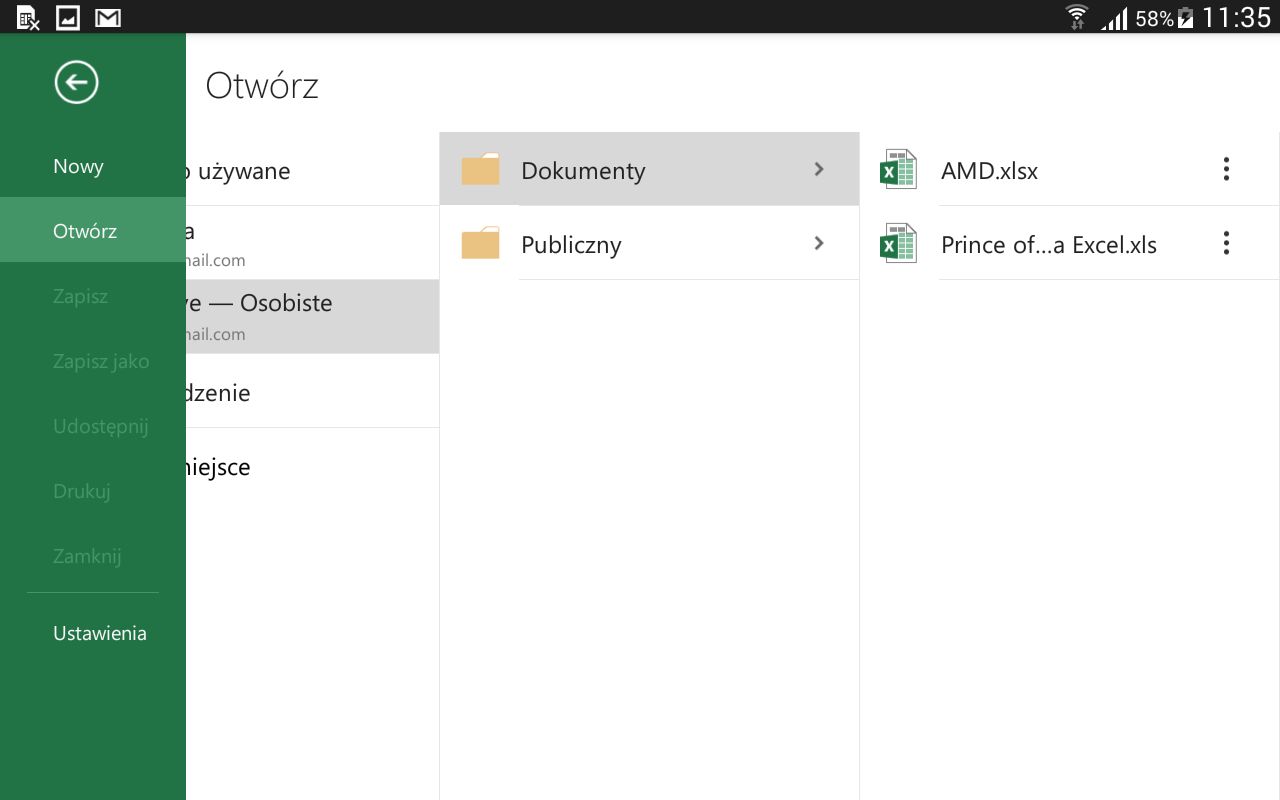The width and height of the screenshot is (1280, 800).
Task: Select Otwórz in the side menu
Action: click(85, 231)
